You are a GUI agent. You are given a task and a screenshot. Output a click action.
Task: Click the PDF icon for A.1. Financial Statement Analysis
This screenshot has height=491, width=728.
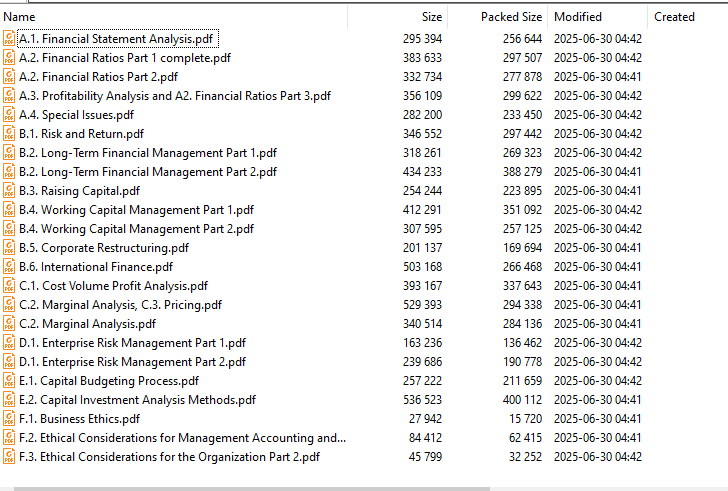click(9, 39)
